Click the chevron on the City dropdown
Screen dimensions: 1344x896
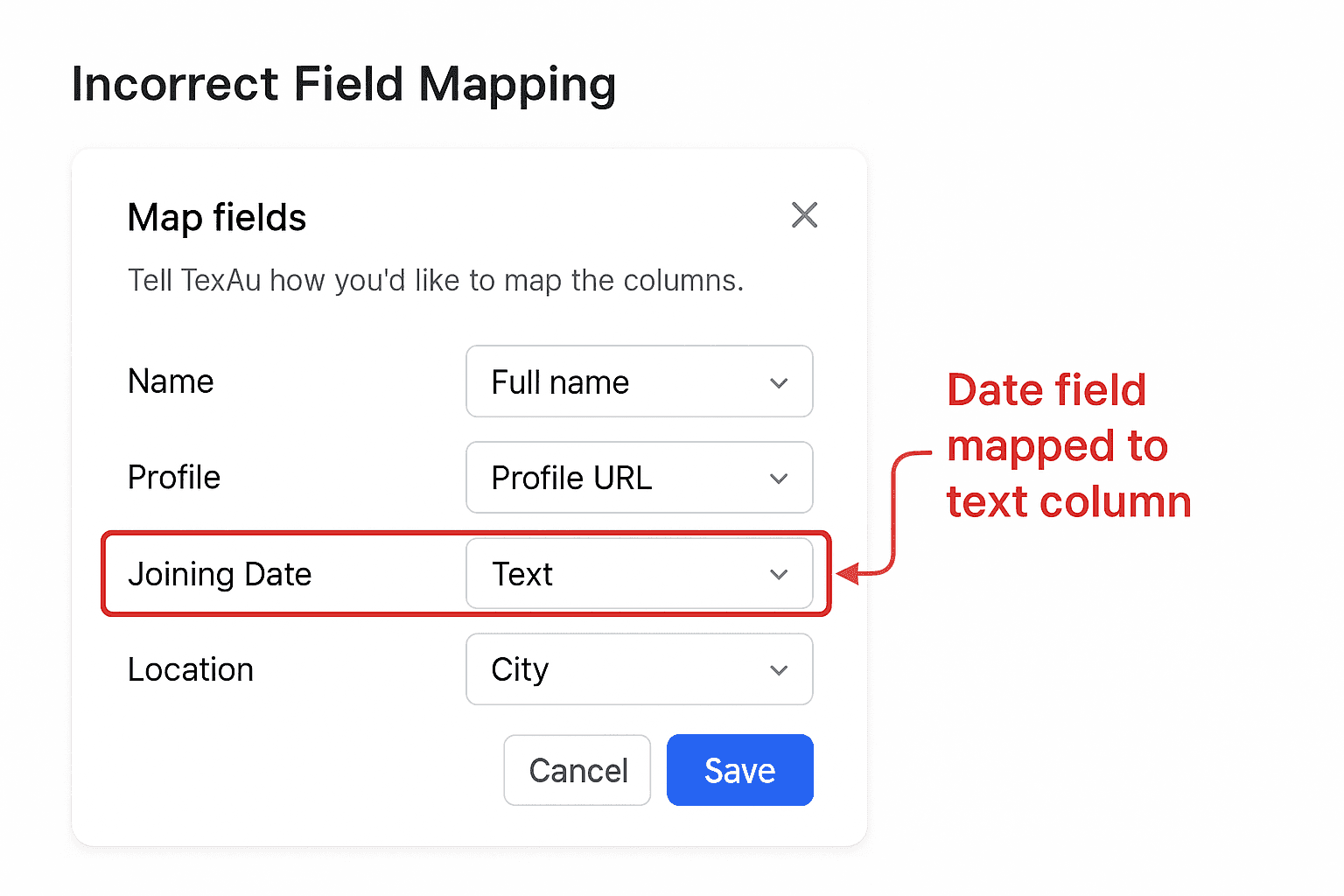pyautogui.click(x=777, y=670)
